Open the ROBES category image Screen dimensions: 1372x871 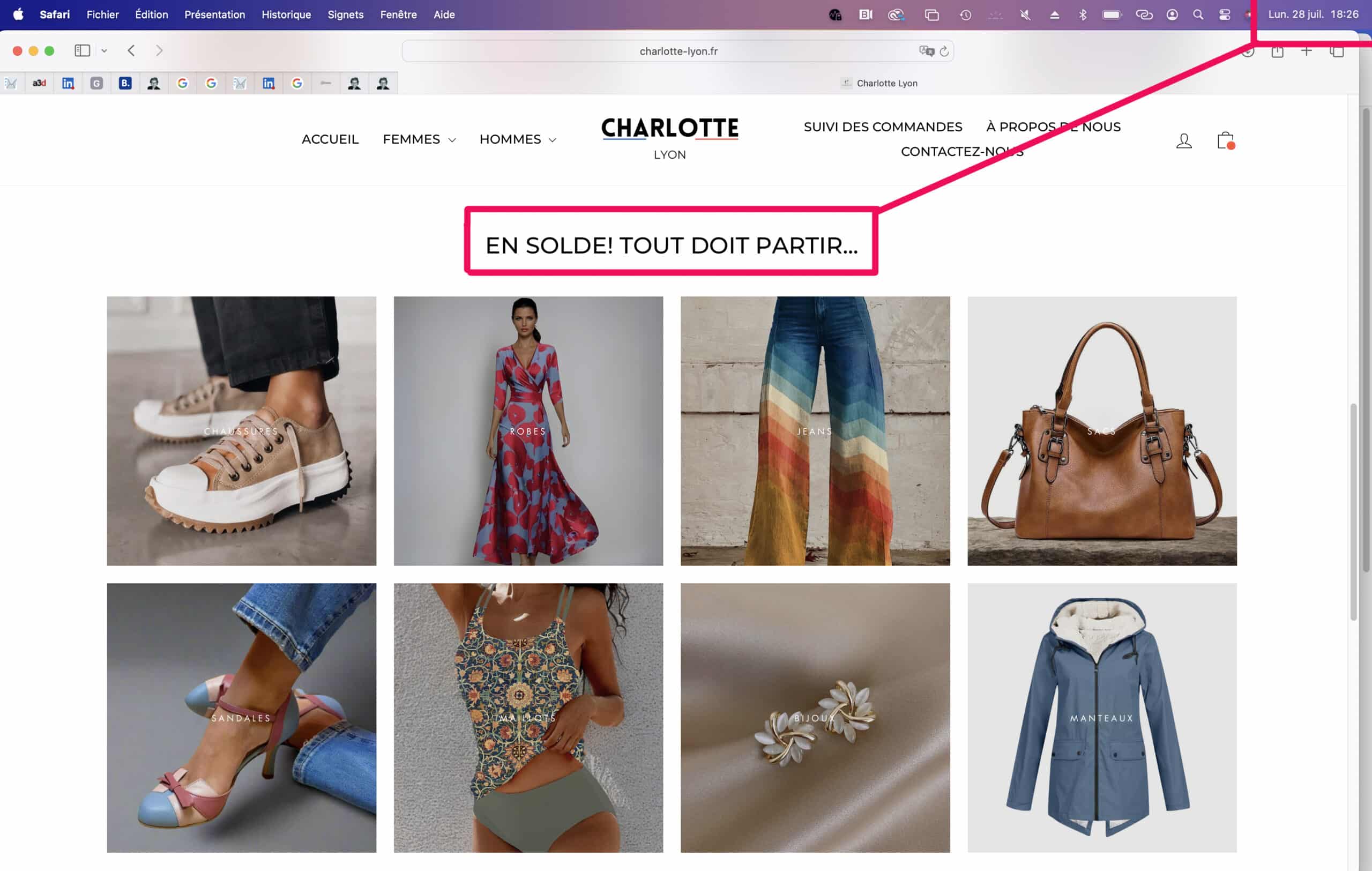coord(528,430)
